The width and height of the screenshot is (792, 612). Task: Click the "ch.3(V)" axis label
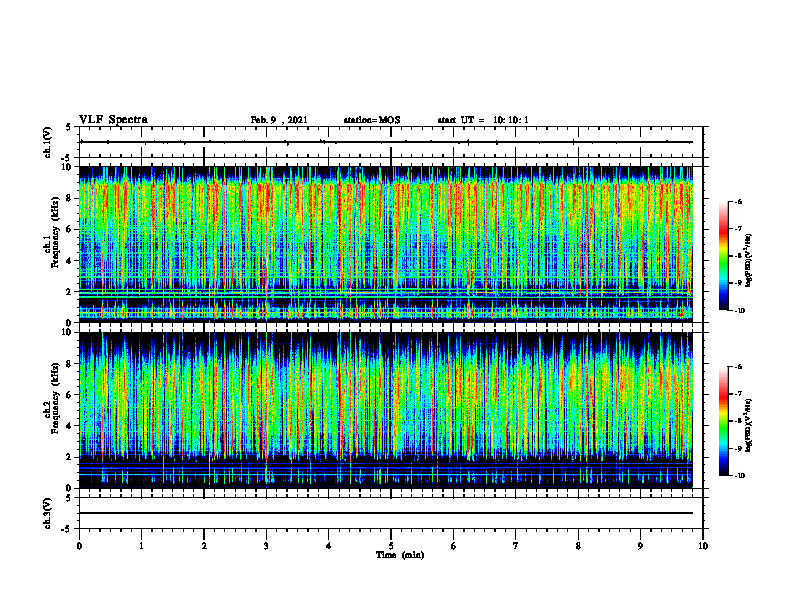(47, 513)
